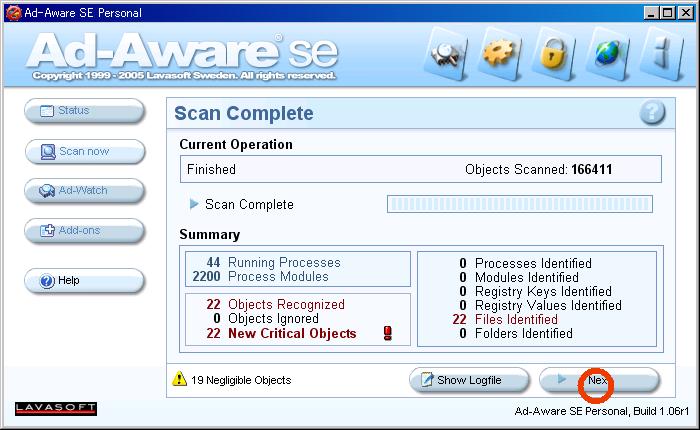
Task: Click the Show Logfile button
Action: tap(469, 380)
